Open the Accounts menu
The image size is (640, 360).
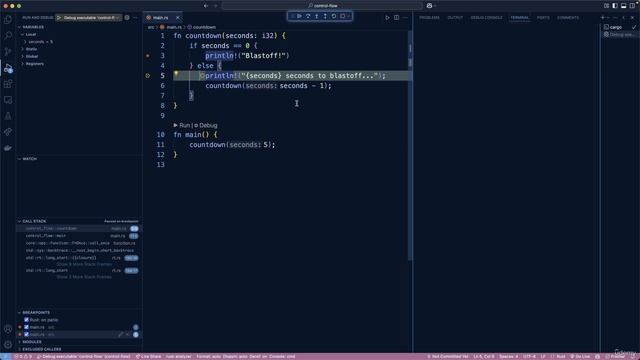[x=8, y=329]
